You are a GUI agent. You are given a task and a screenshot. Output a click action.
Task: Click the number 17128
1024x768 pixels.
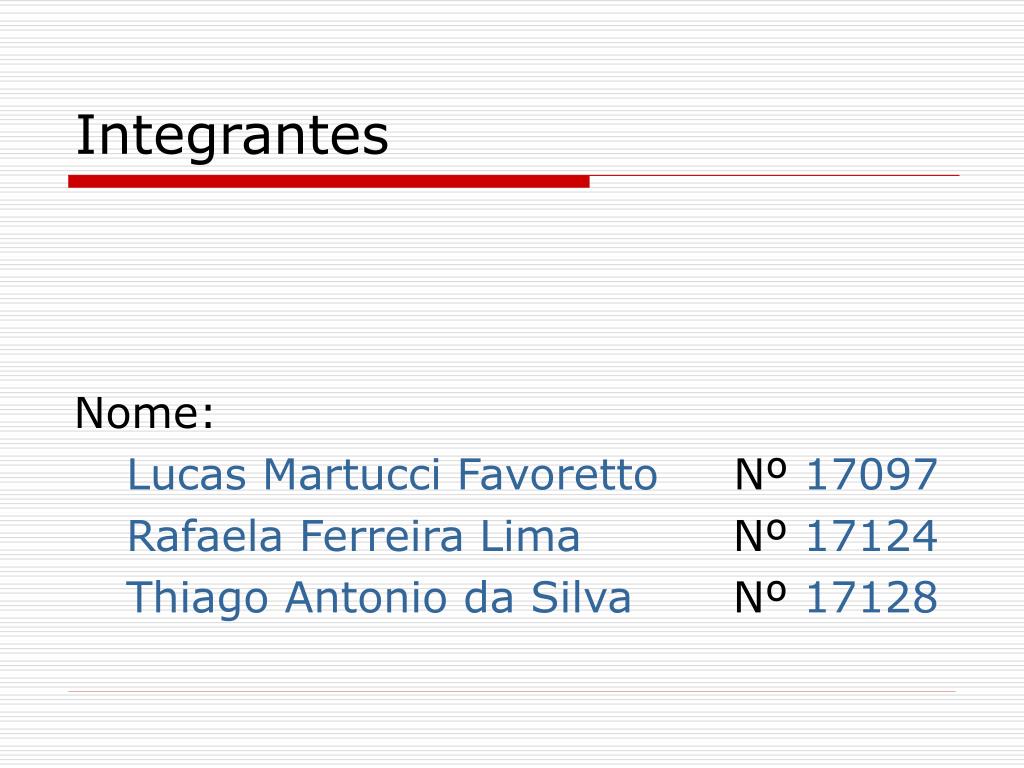coord(872,598)
